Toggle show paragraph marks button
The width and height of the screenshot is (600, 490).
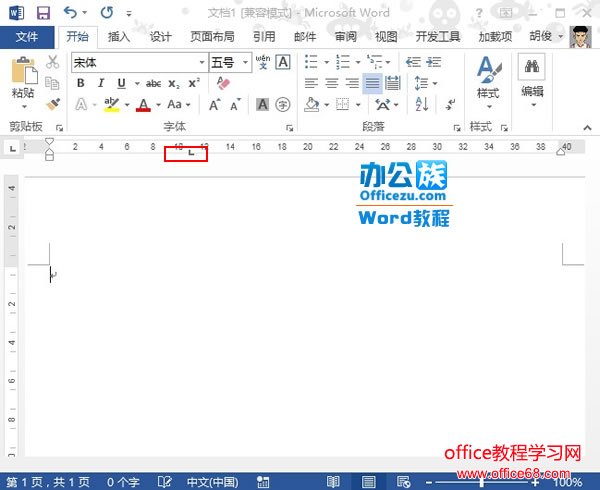(x=451, y=104)
